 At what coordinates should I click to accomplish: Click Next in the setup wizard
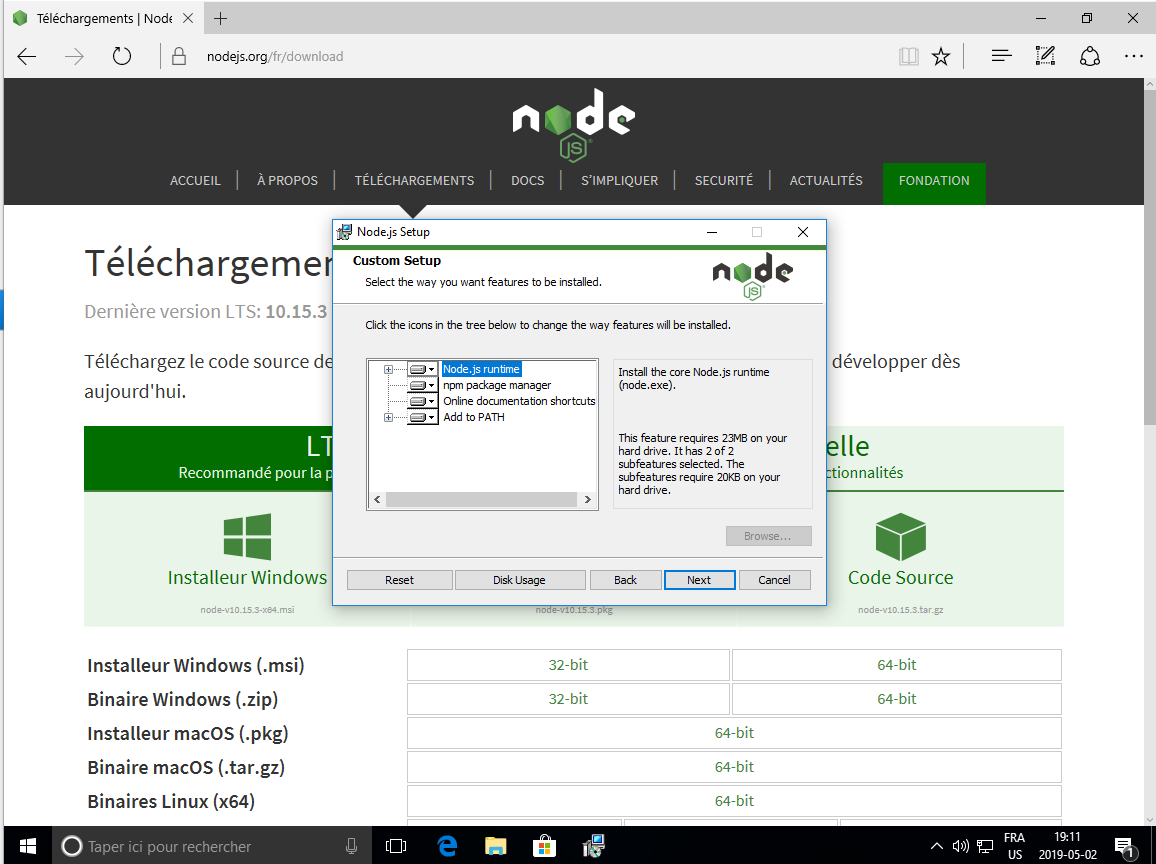click(699, 580)
